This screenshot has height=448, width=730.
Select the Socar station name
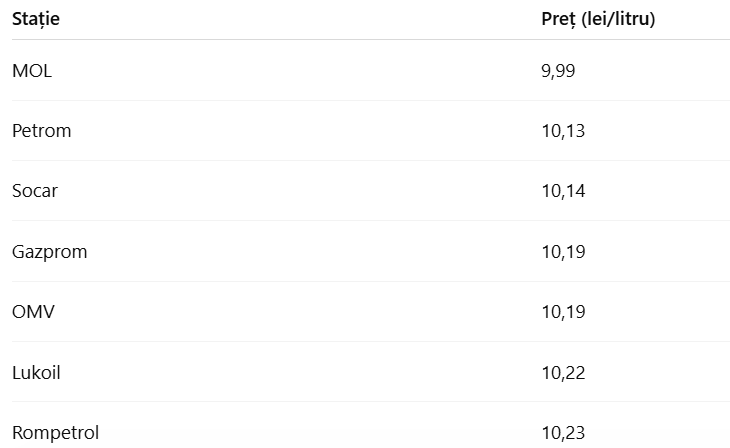pyautogui.click(x=35, y=191)
